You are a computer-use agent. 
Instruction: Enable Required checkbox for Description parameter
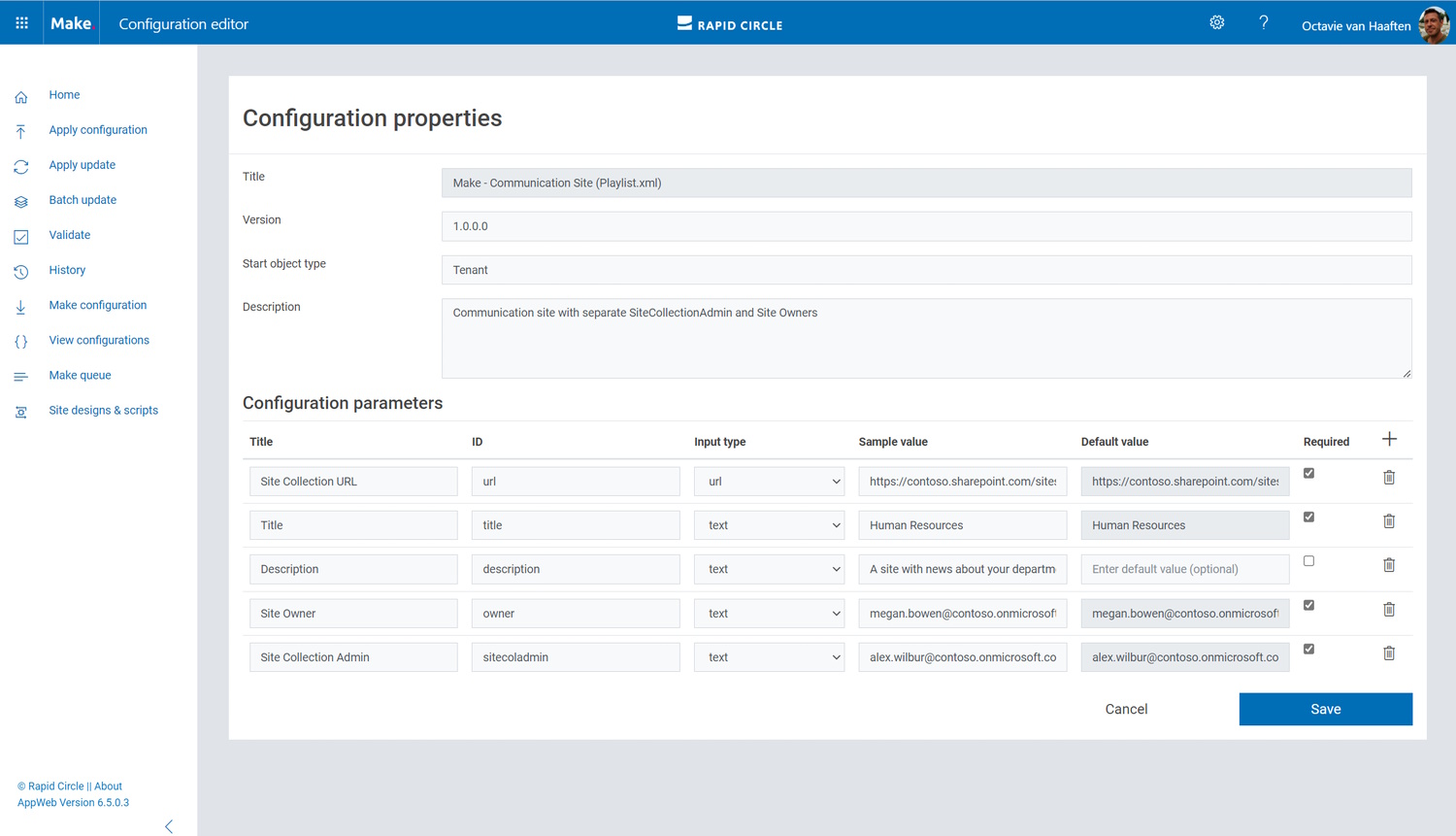point(1308,561)
